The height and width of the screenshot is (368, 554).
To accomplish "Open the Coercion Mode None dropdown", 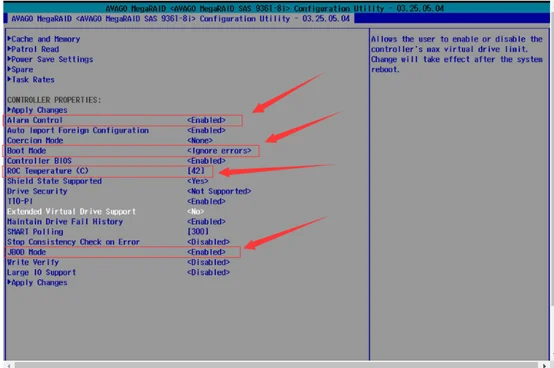I will coord(200,141).
